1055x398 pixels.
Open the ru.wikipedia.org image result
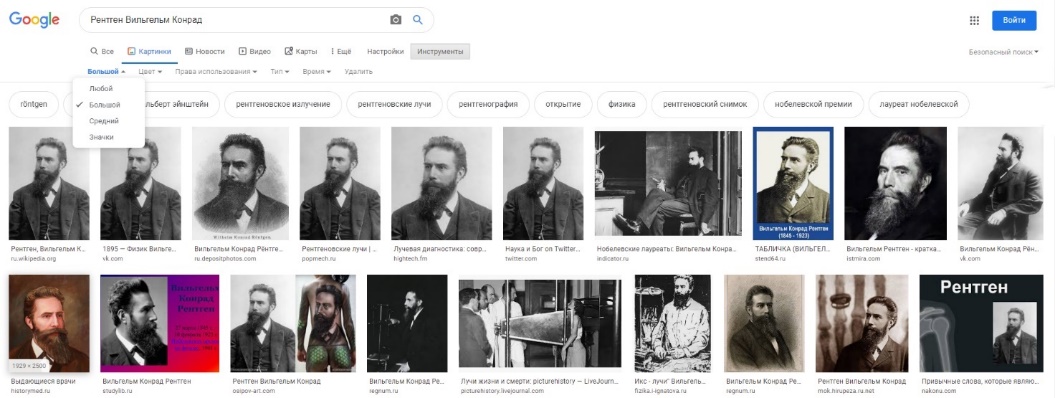[48, 183]
